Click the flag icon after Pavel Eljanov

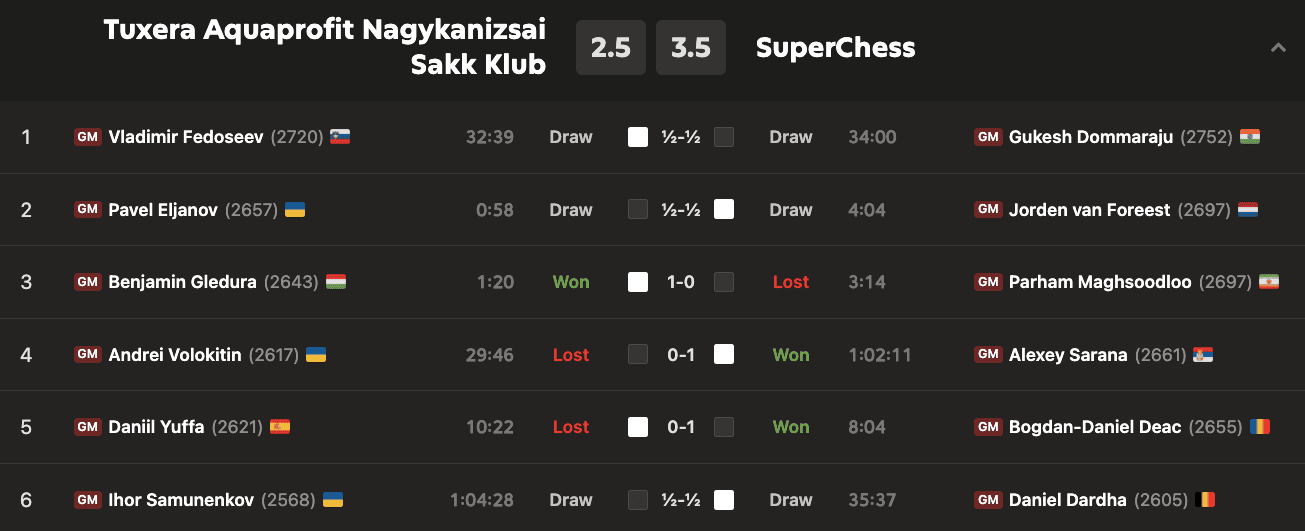click(295, 210)
